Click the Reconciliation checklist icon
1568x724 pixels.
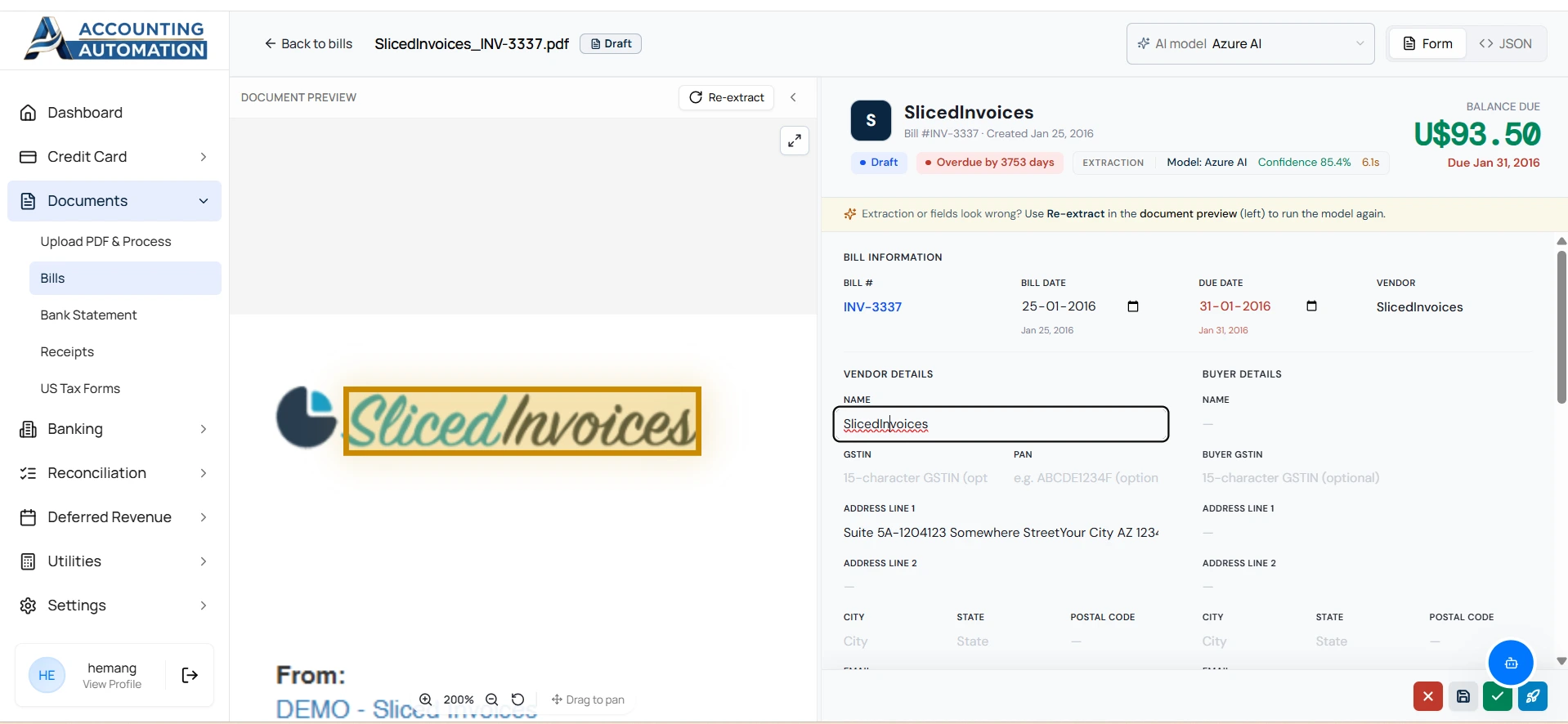click(x=28, y=473)
